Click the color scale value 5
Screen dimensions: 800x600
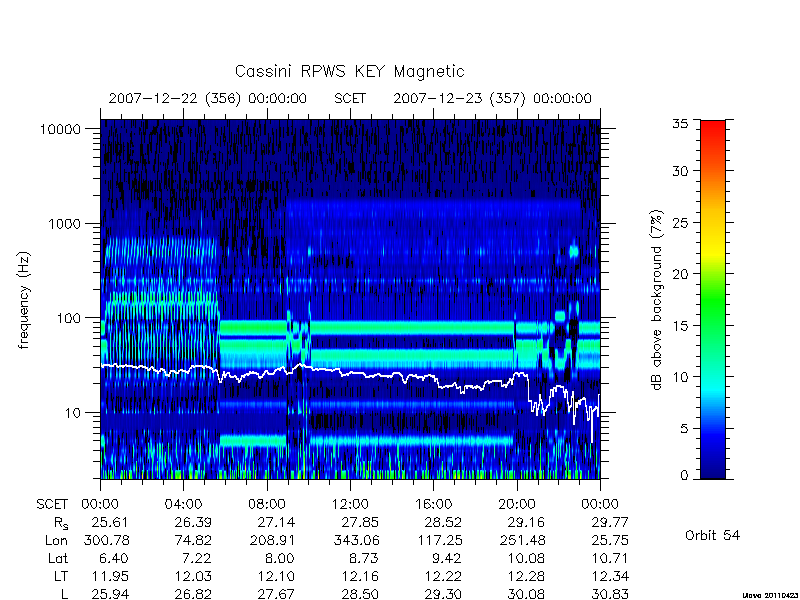point(684,429)
